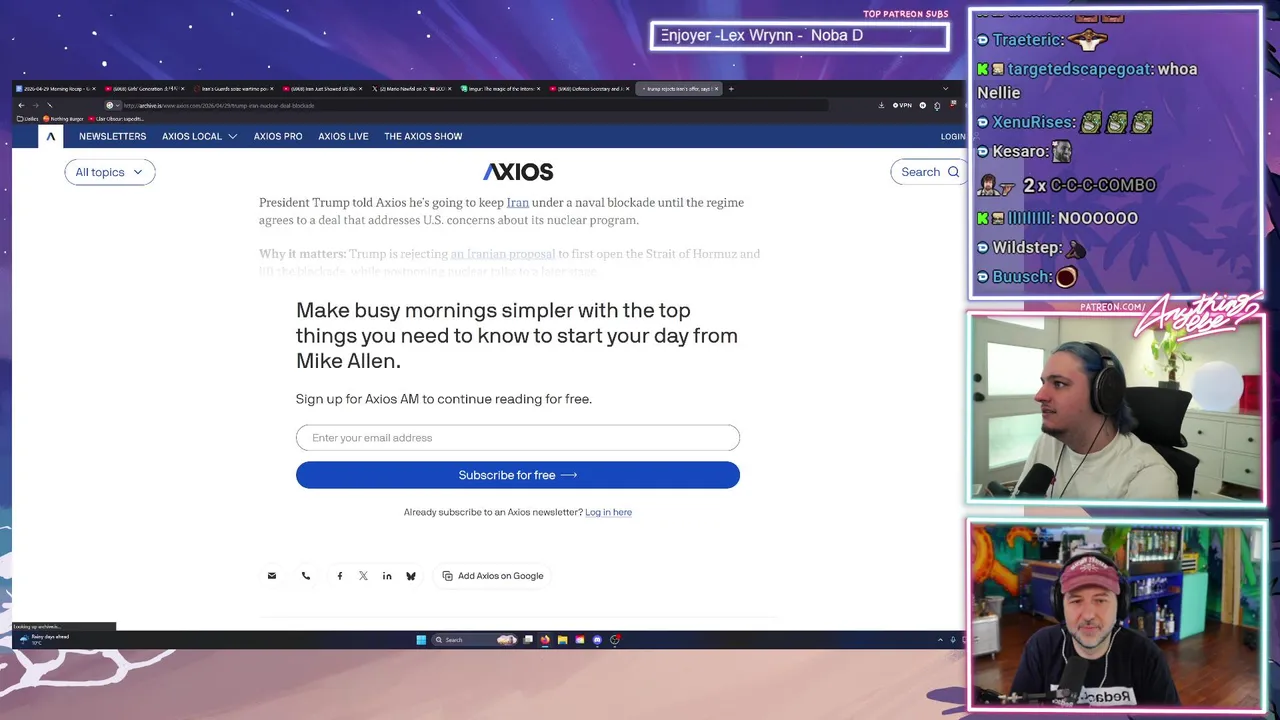This screenshot has width=1280, height=720.
Task: Click the Axios wordmark logo
Action: [518, 172]
